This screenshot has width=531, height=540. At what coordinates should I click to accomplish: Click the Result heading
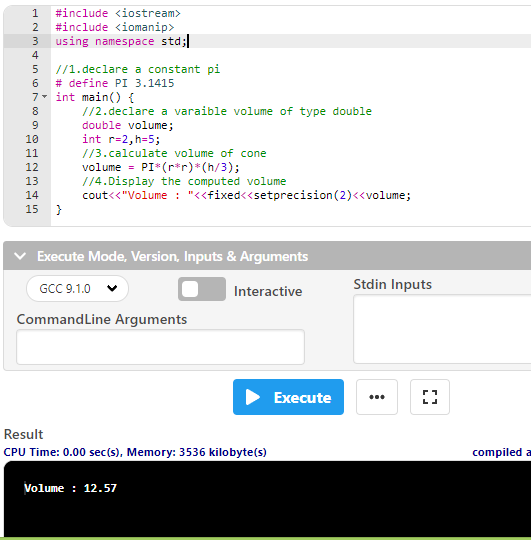click(23, 434)
